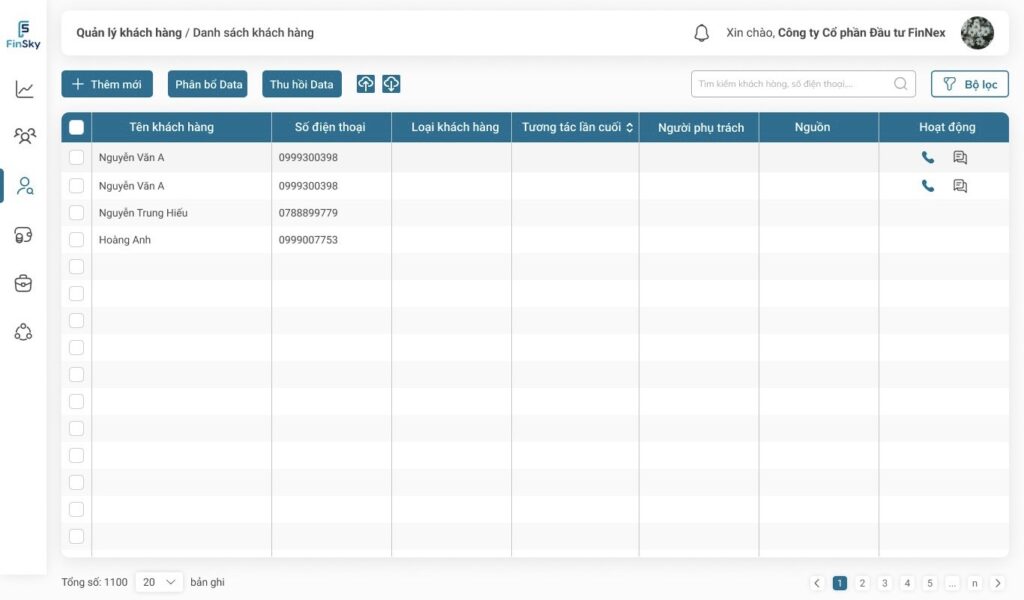Click the cloud download icon

391,84
